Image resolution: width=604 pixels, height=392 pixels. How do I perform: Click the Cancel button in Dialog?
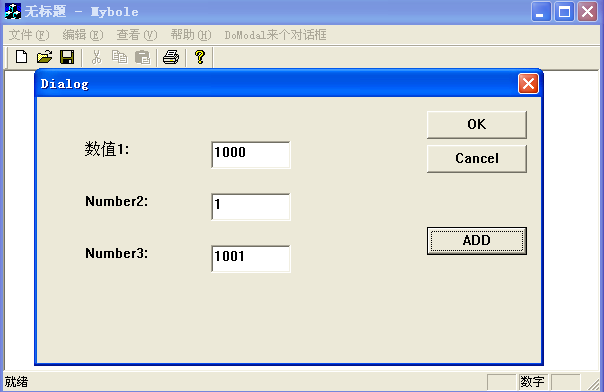click(476, 159)
